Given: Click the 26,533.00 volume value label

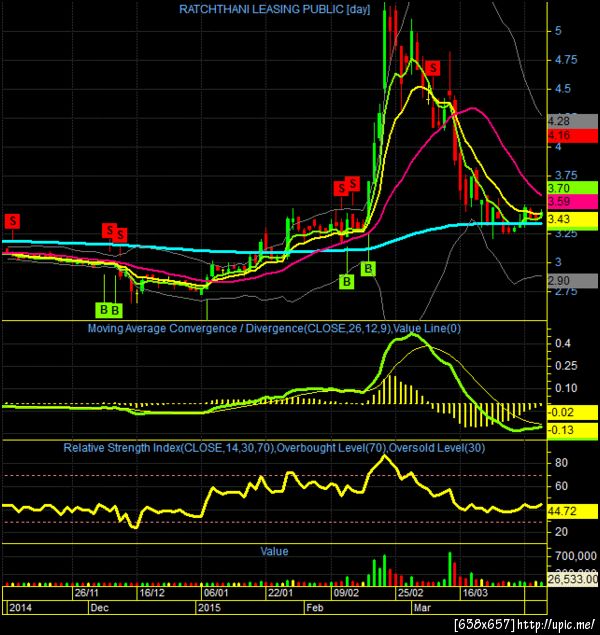Looking at the screenshot, I should pyautogui.click(x=572, y=579).
